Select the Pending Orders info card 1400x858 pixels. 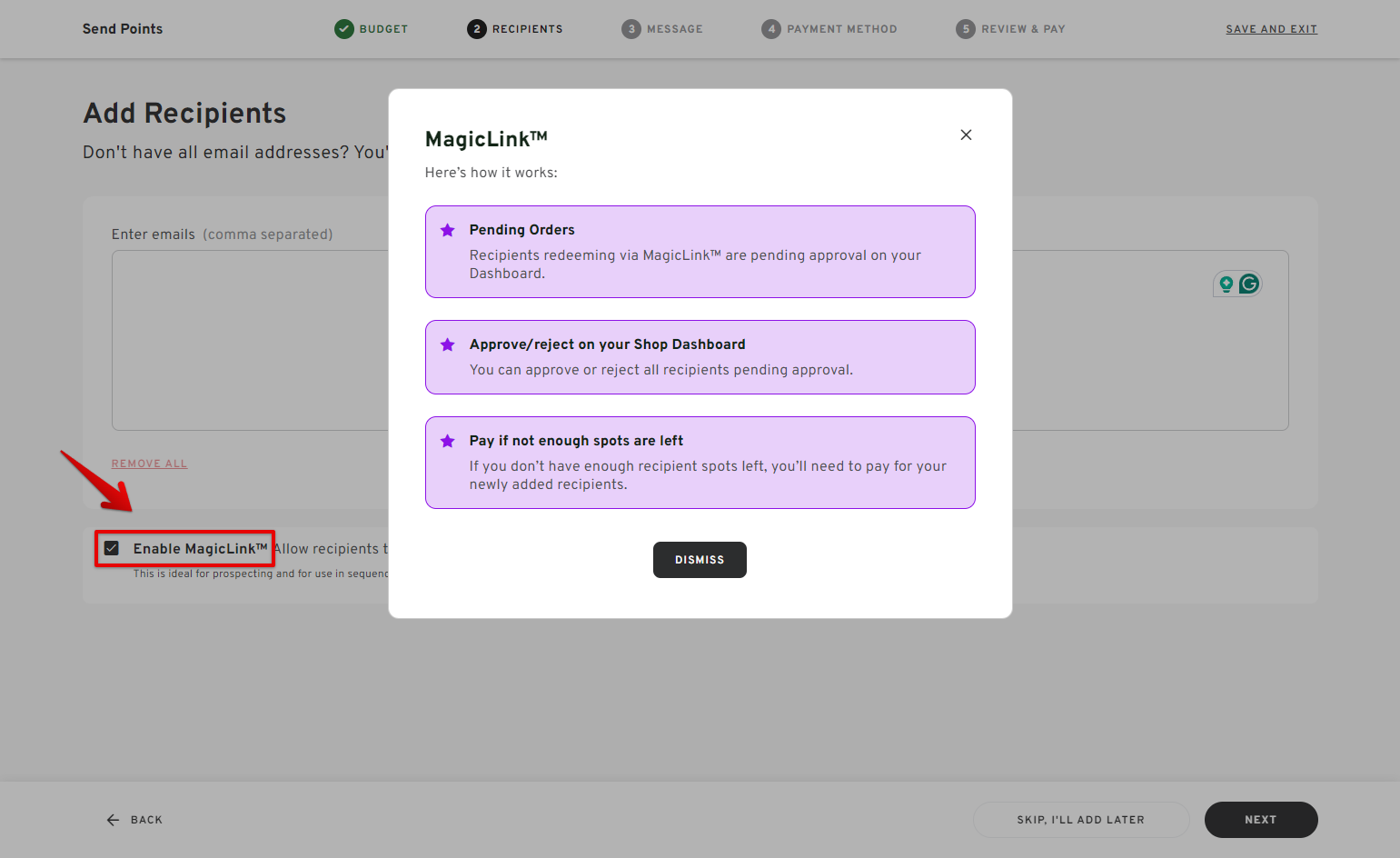coord(700,252)
